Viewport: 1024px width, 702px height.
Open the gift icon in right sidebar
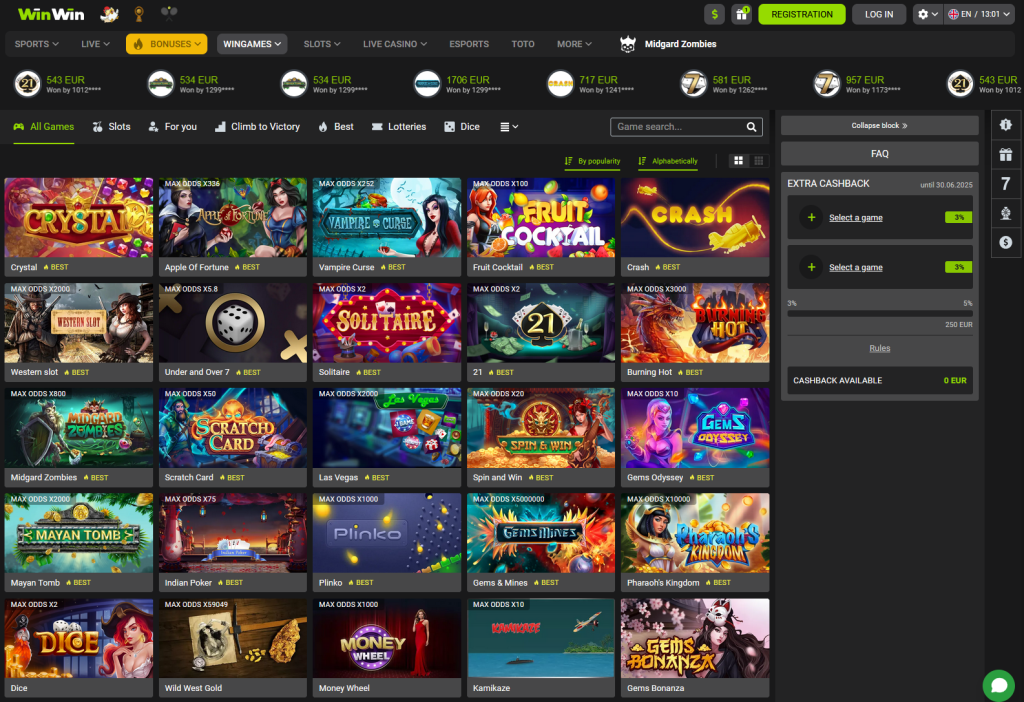tap(1005, 154)
